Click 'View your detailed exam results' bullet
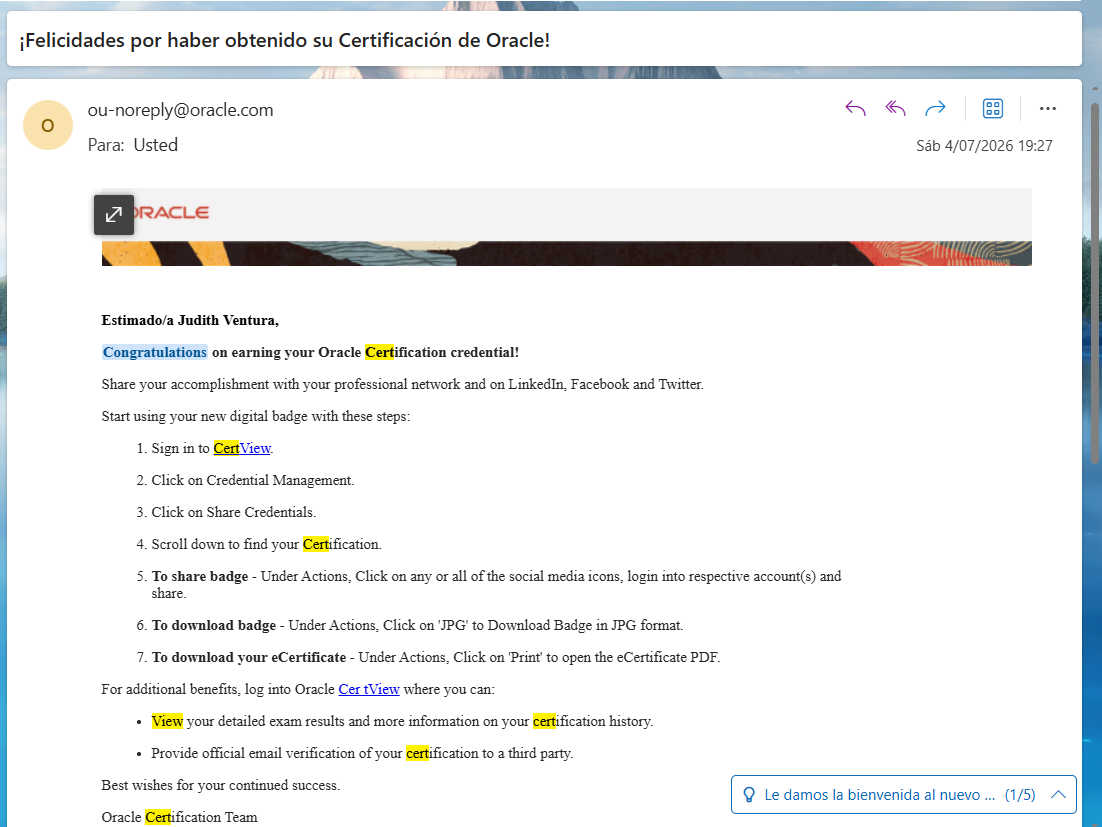1102x827 pixels. click(402, 722)
